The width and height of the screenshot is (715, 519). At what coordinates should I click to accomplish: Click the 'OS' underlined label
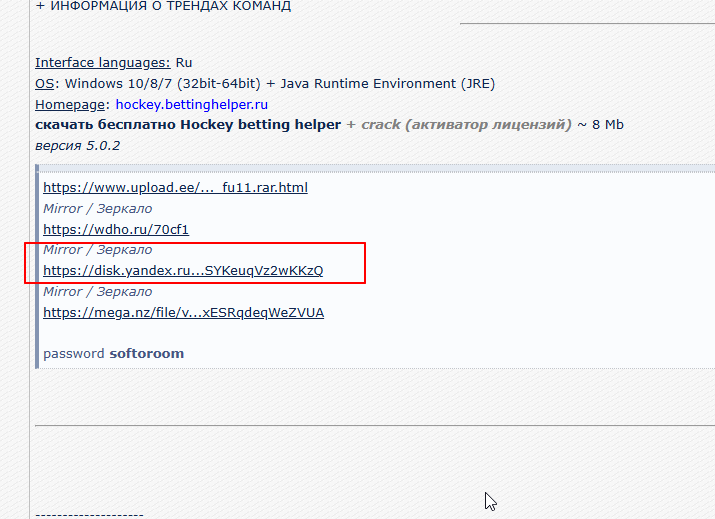[44, 84]
